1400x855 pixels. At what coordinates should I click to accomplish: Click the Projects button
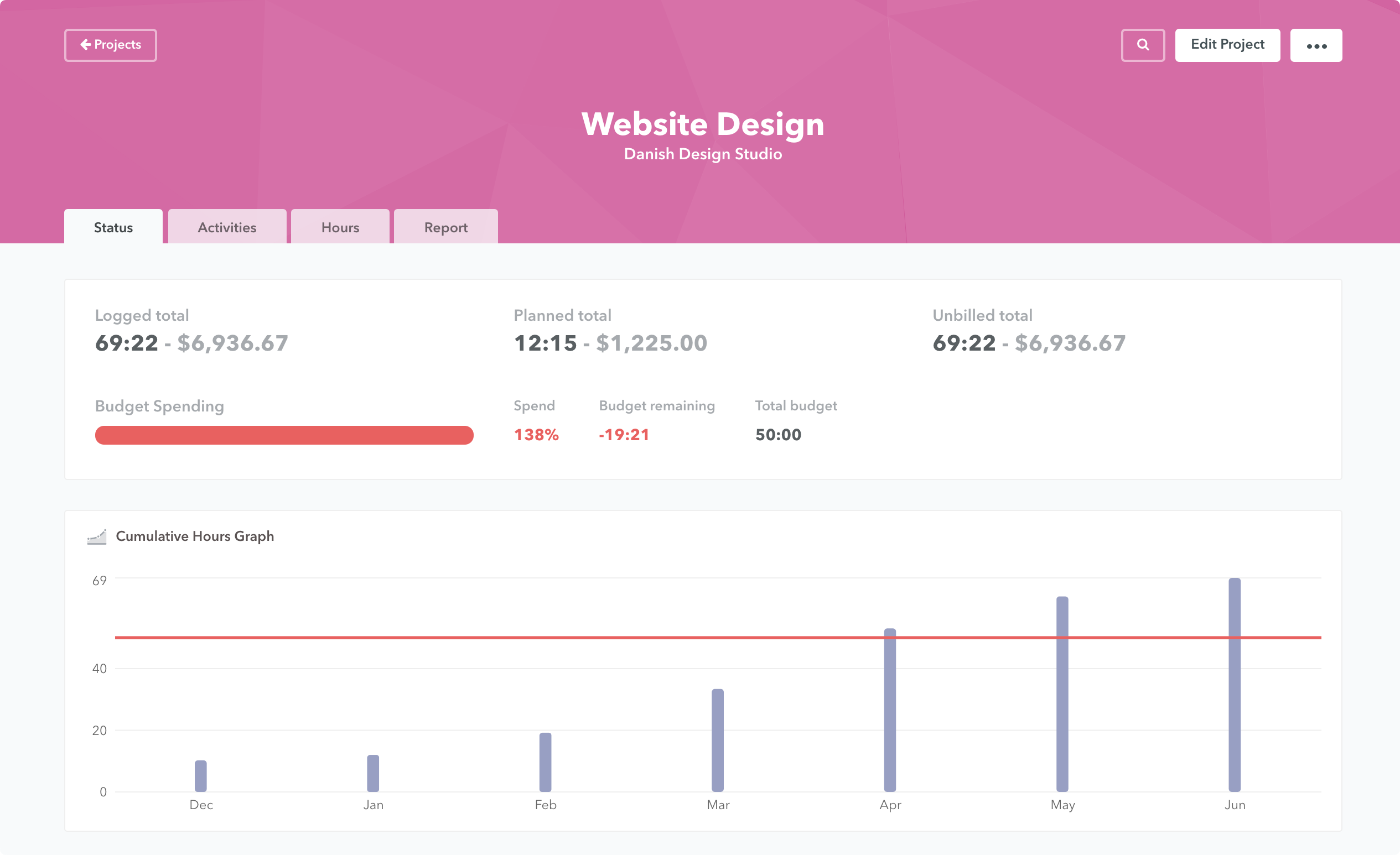(x=110, y=44)
